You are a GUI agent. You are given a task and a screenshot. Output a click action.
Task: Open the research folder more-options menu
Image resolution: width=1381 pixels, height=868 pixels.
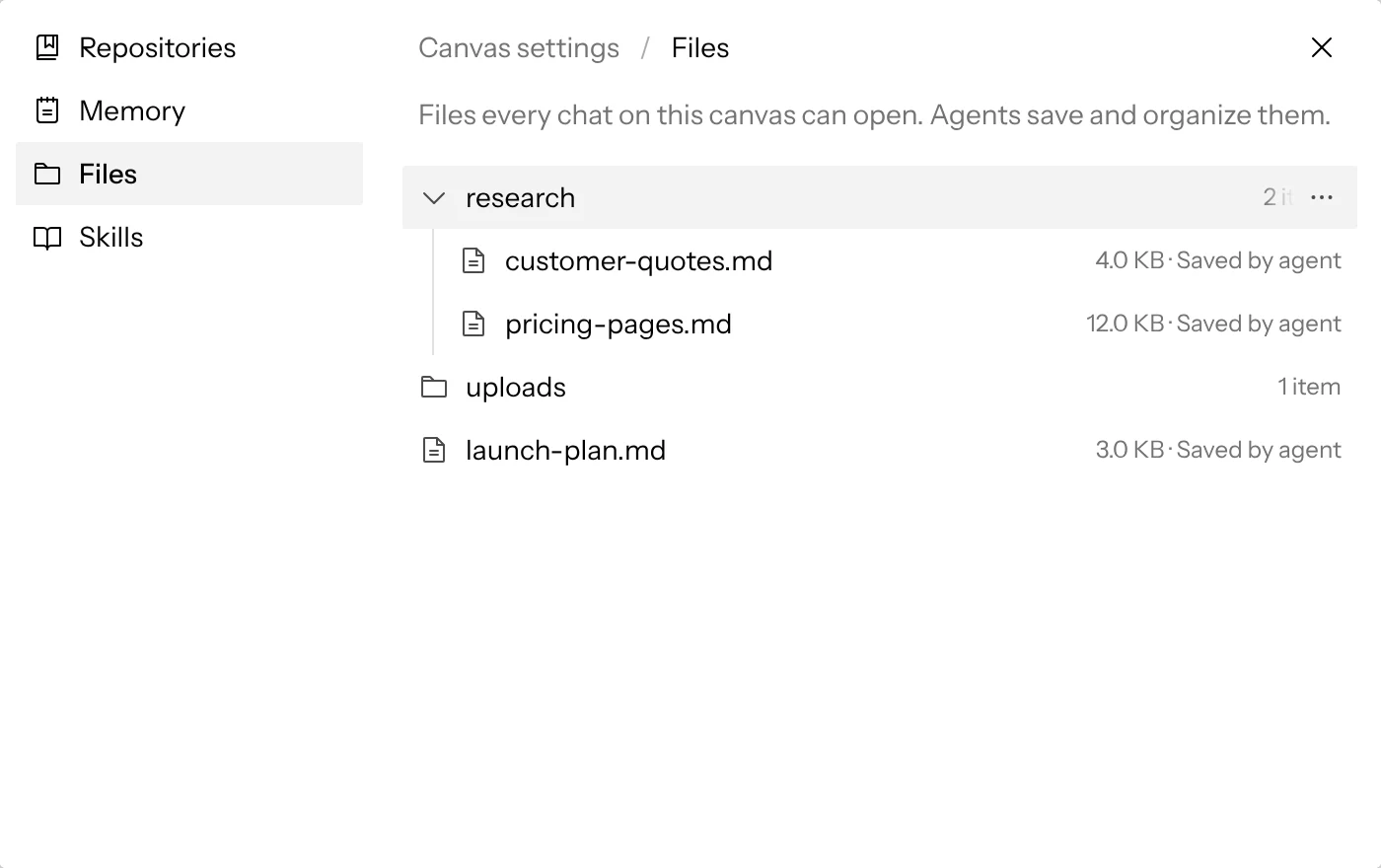tap(1322, 197)
